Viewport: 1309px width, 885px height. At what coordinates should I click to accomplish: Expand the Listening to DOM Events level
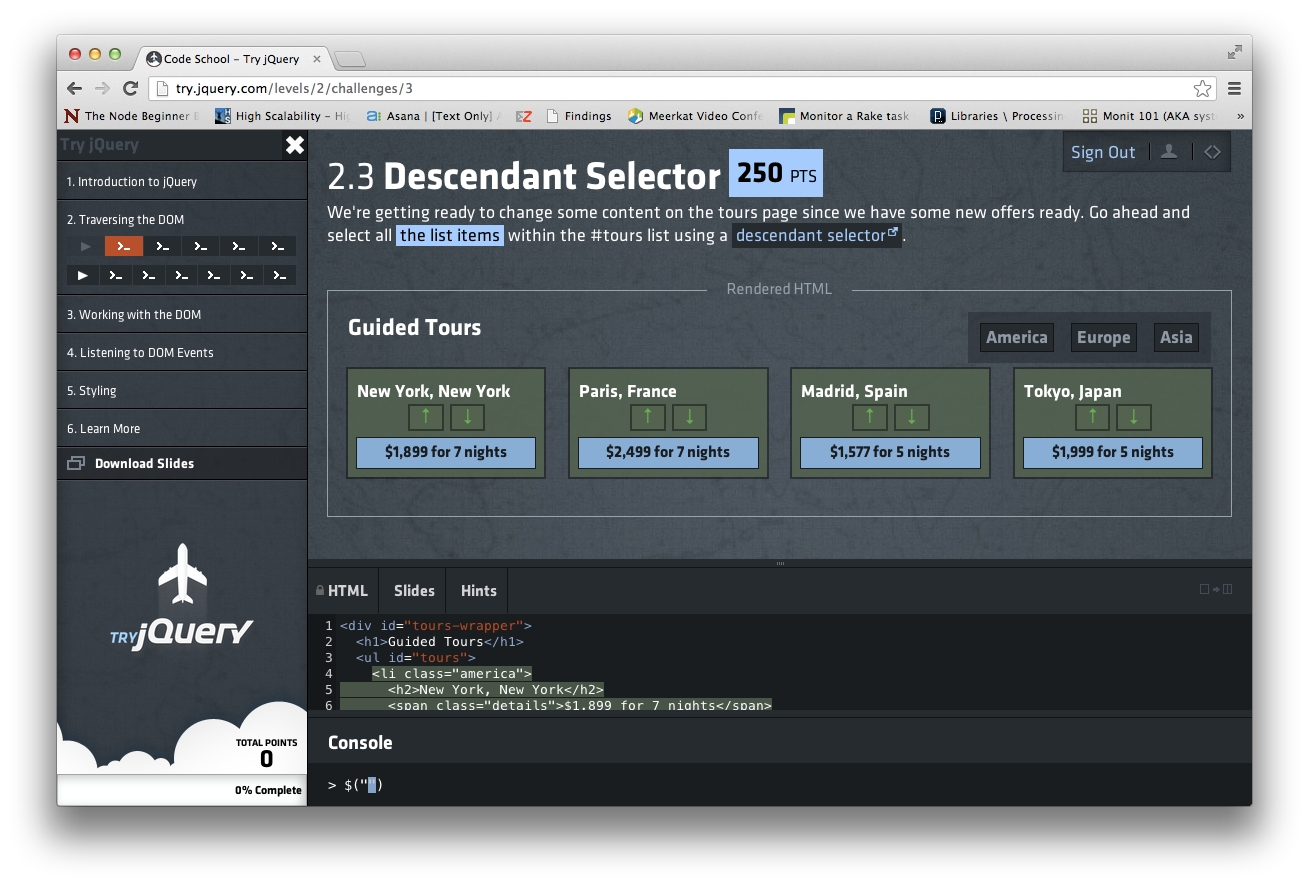click(140, 353)
